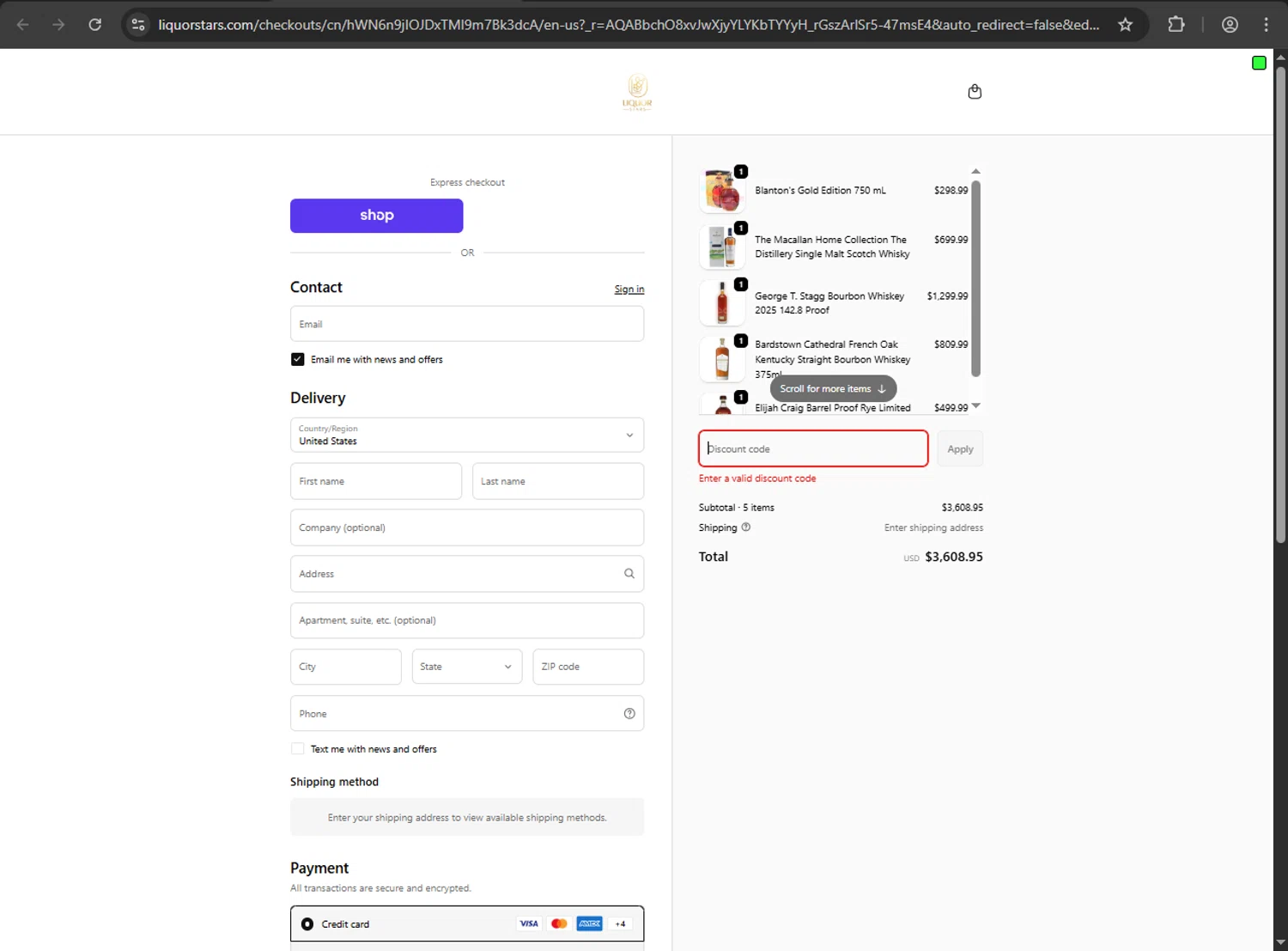Enable Text me with news and offers
The image size is (1288, 951).
297,749
